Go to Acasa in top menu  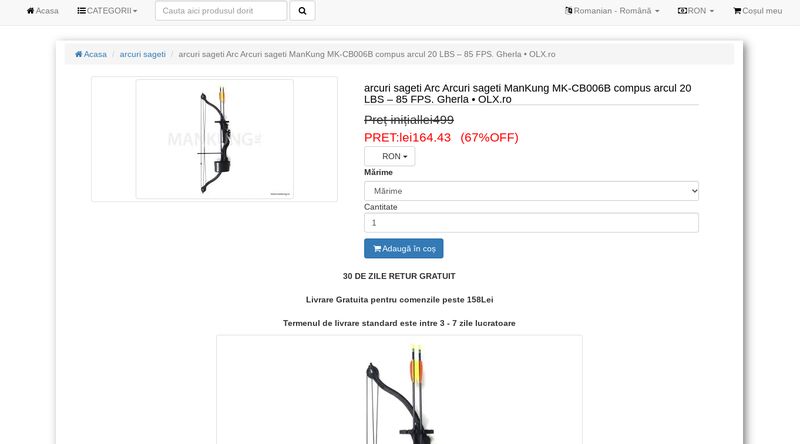(42, 11)
